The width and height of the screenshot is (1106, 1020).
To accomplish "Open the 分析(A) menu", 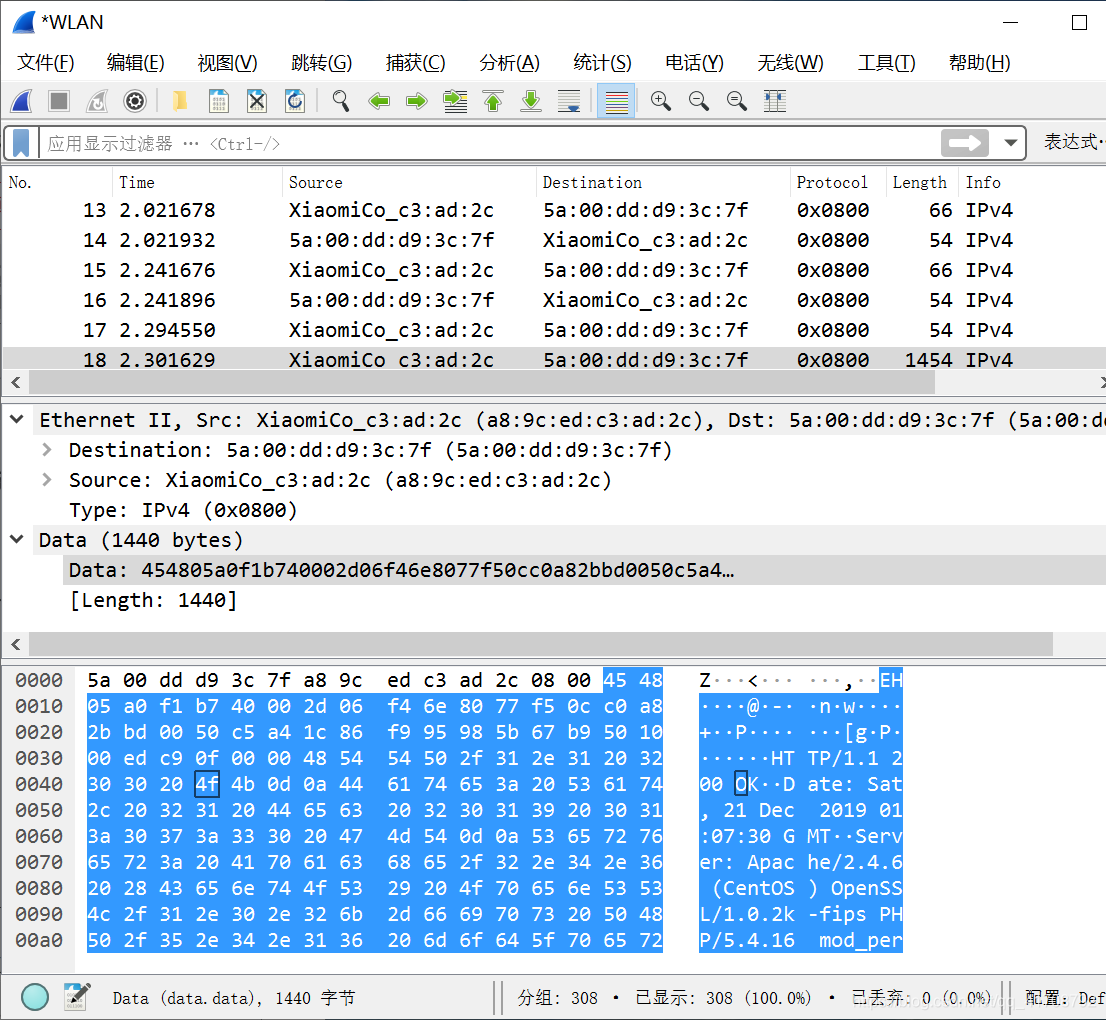I will point(509,63).
